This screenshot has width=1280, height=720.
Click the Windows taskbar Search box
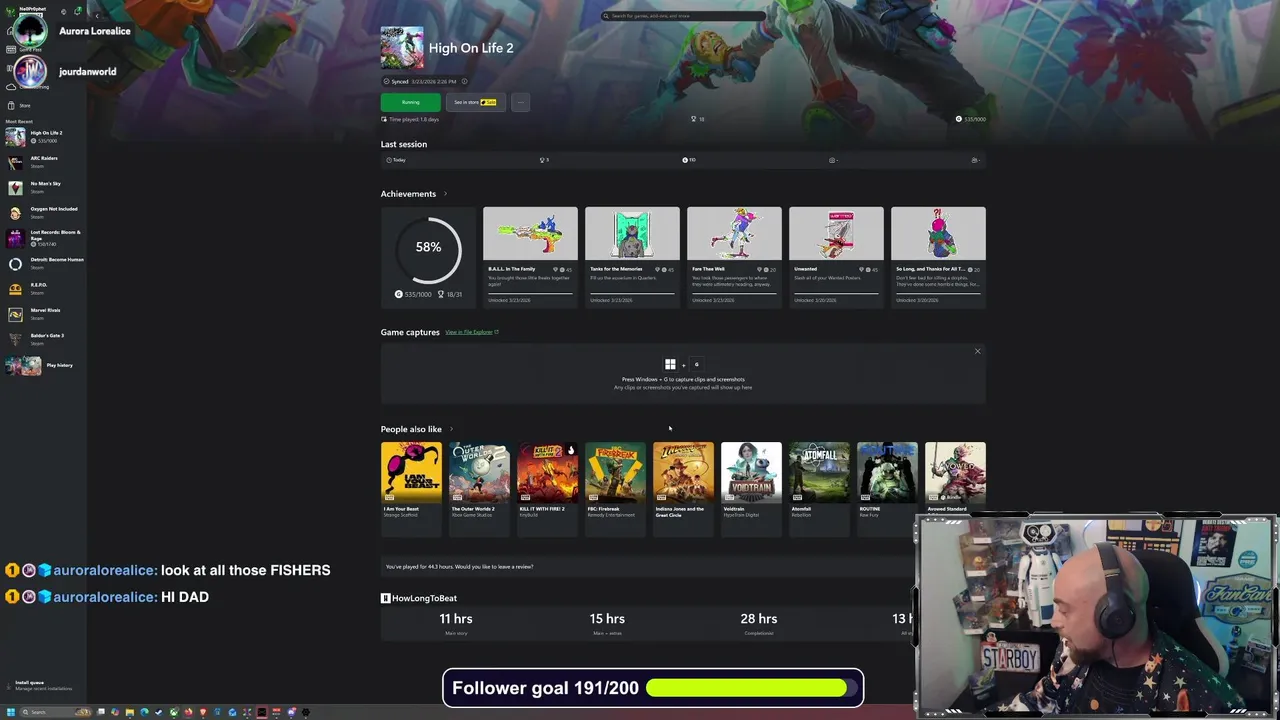tap(56, 712)
